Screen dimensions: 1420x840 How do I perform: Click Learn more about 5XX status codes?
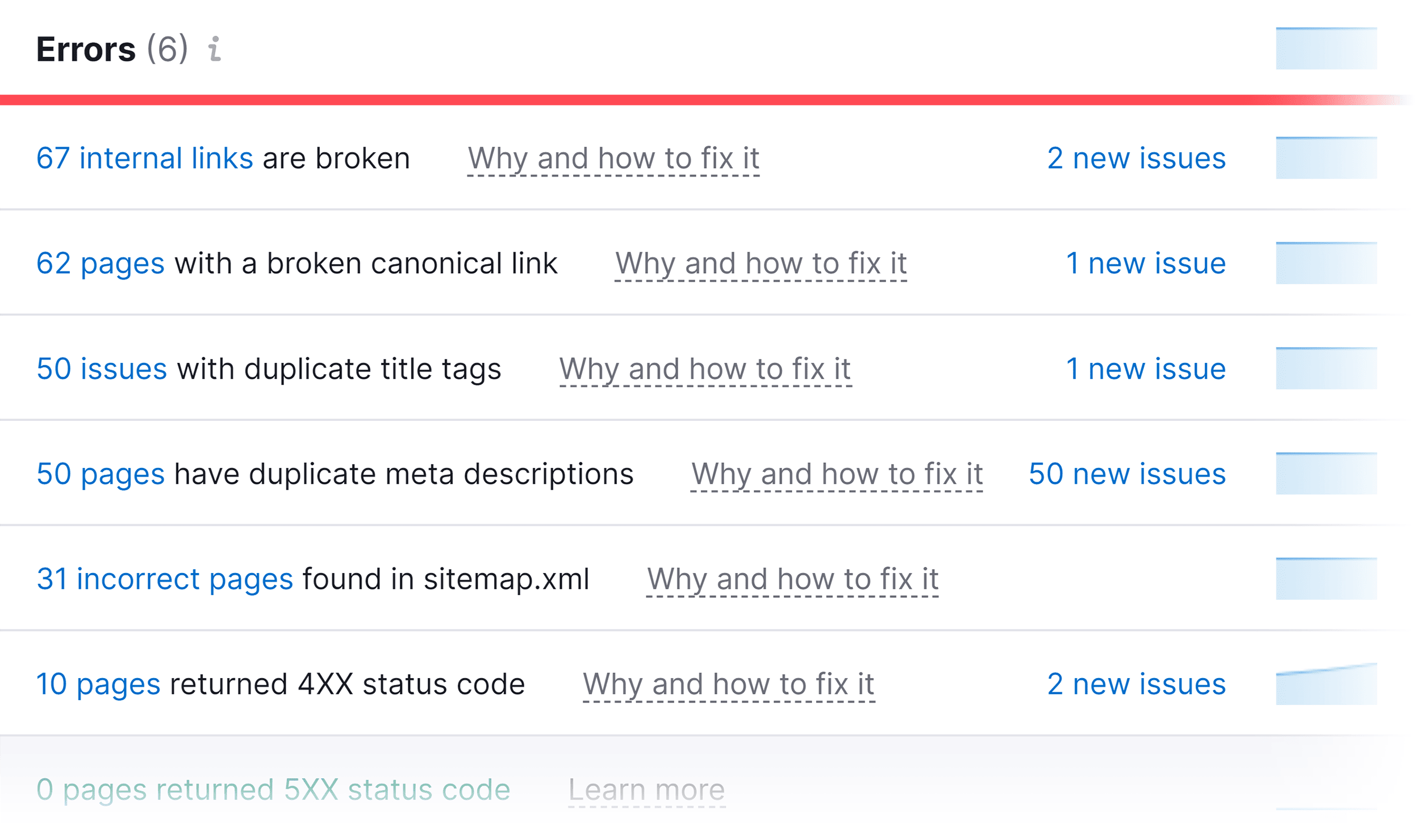tap(647, 788)
